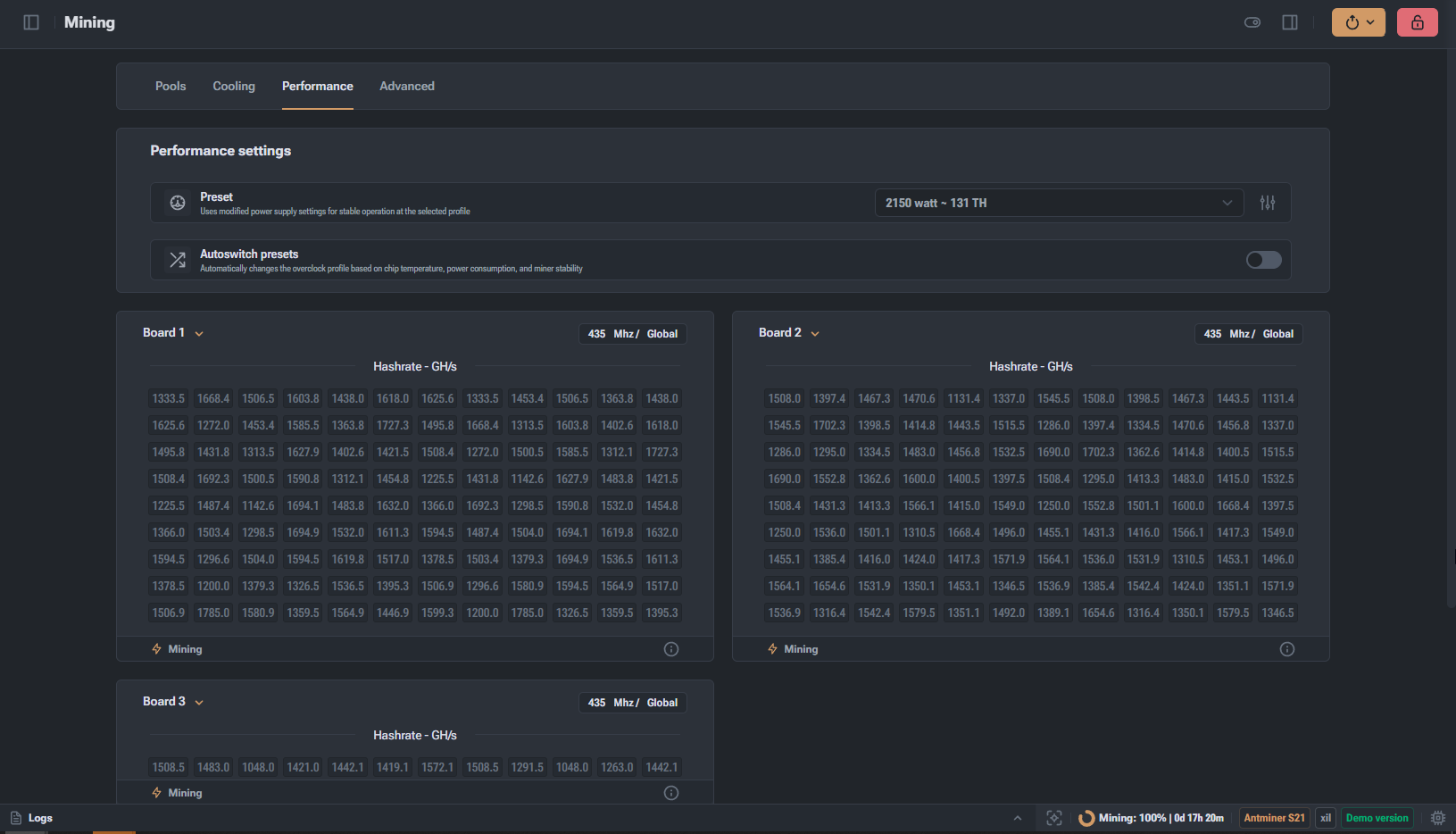Open Board 1 info icon
The height and width of the screenshot is (834, 1456).
coord(671,649)
